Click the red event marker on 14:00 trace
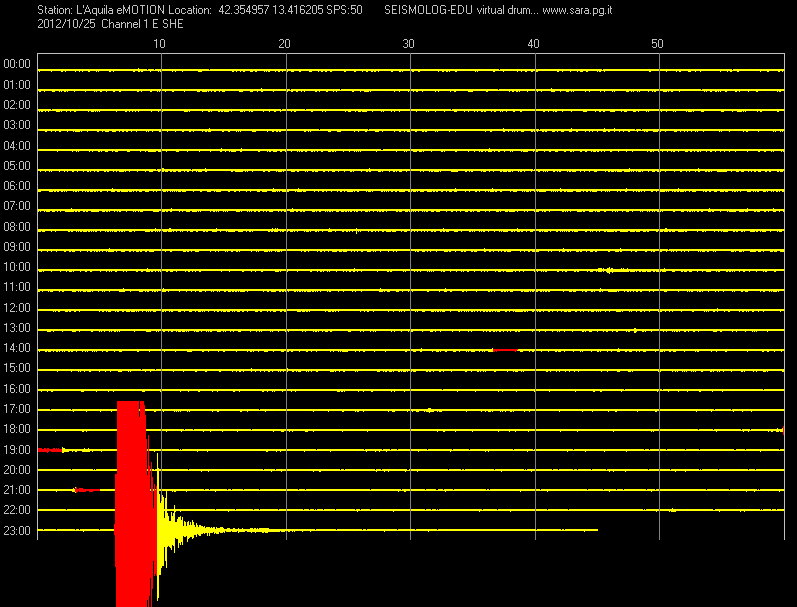 [505, 350]
